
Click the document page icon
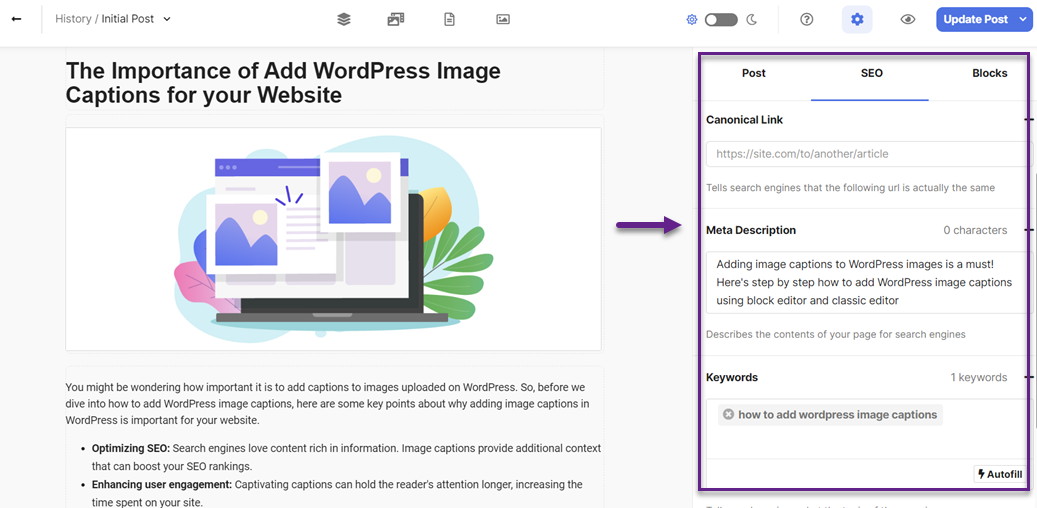coord(449,19)
